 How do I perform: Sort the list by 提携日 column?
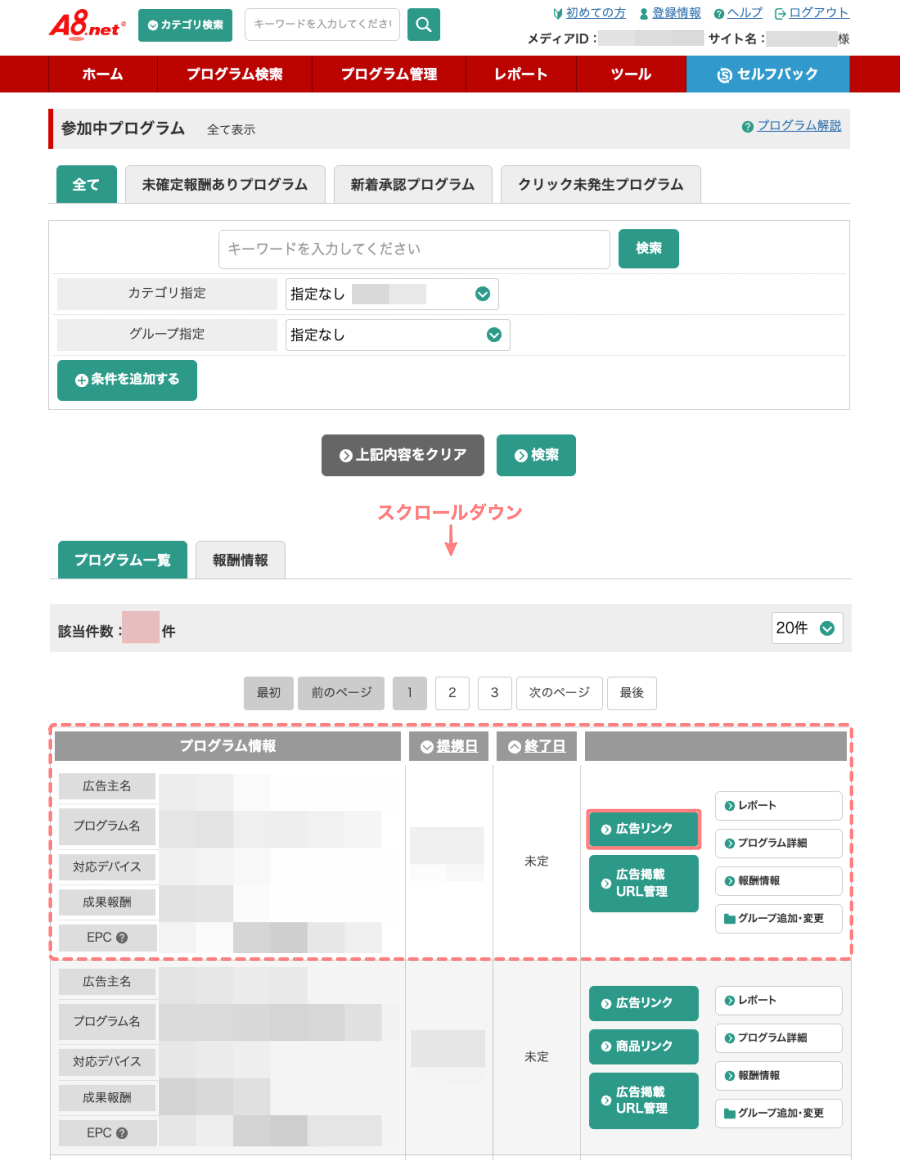tap(449, 746)
